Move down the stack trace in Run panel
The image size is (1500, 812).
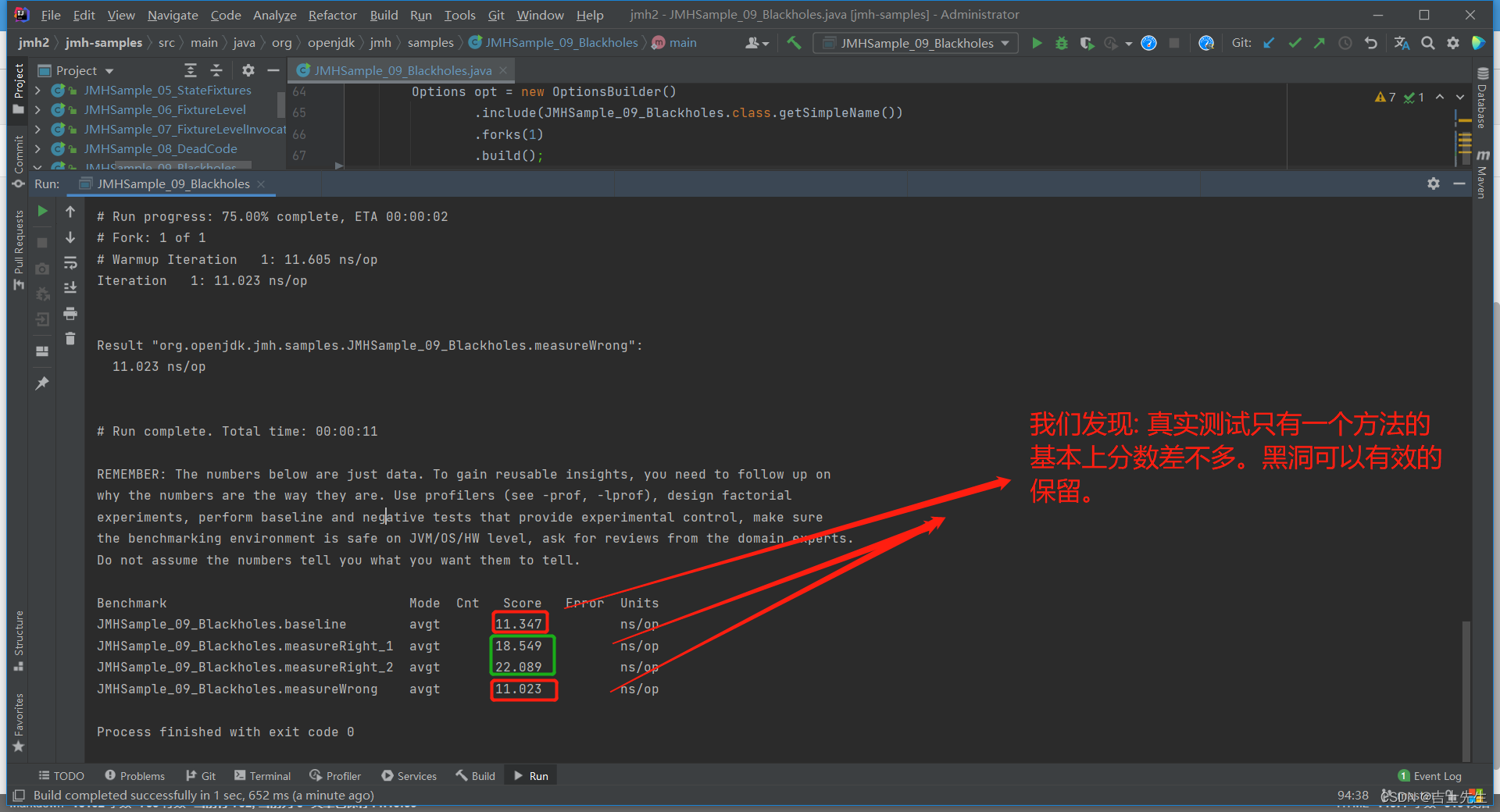click(x=70, y=237)
